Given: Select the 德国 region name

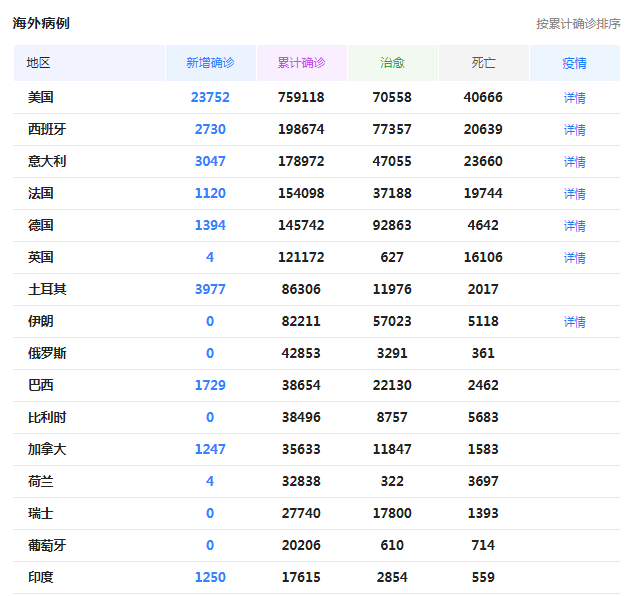Looking at the screenshot, I should coord(40,225).
